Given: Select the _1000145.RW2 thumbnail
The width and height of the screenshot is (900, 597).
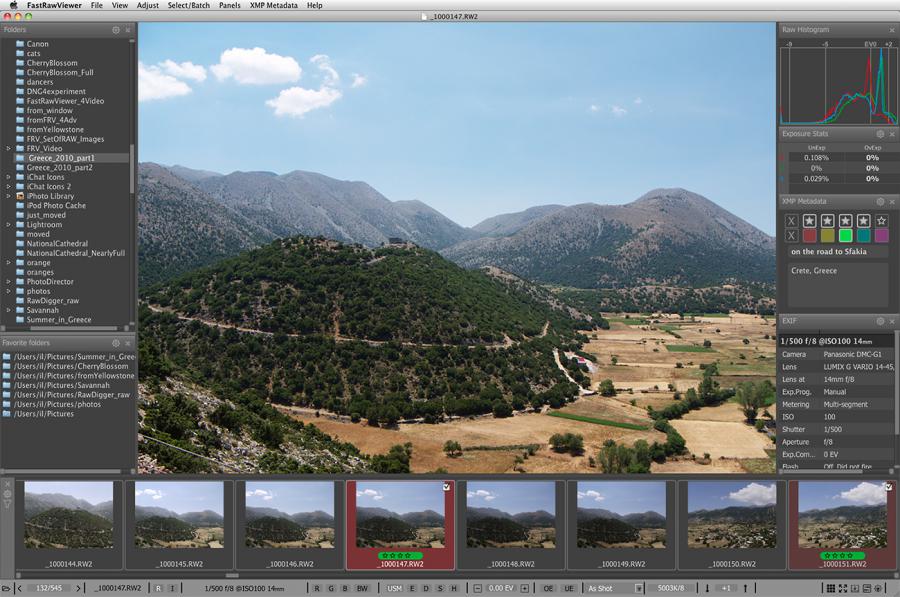Looking at the screenshot, I should tap(179, 517).
